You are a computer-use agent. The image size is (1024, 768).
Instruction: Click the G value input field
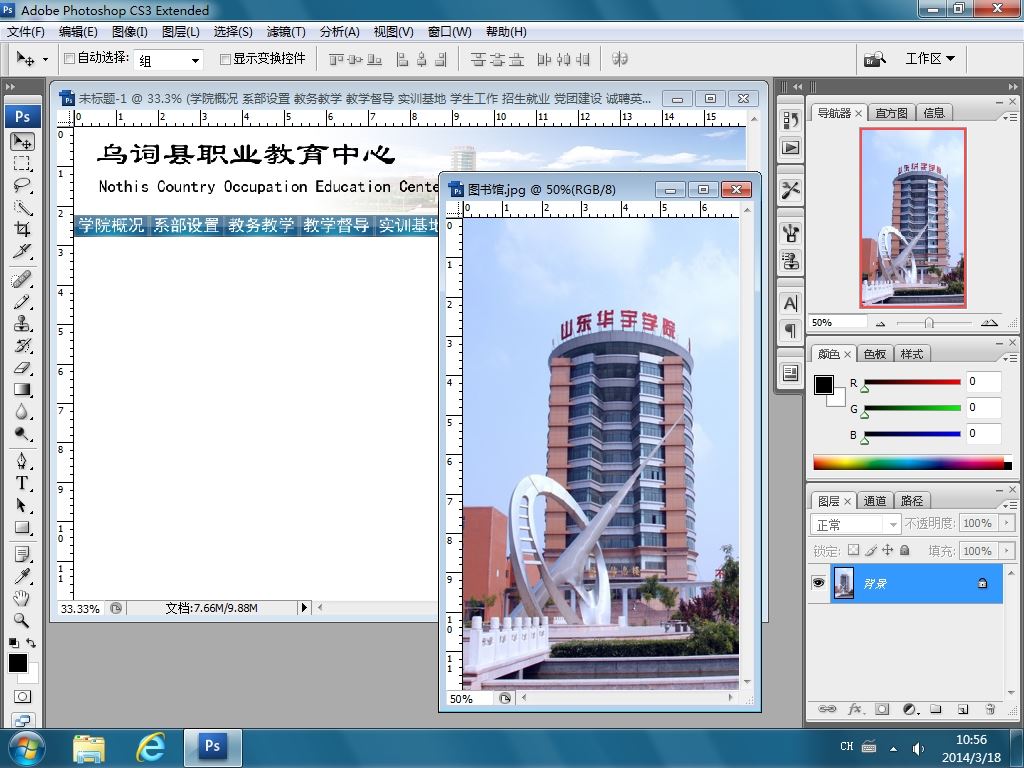coord(984,408)
